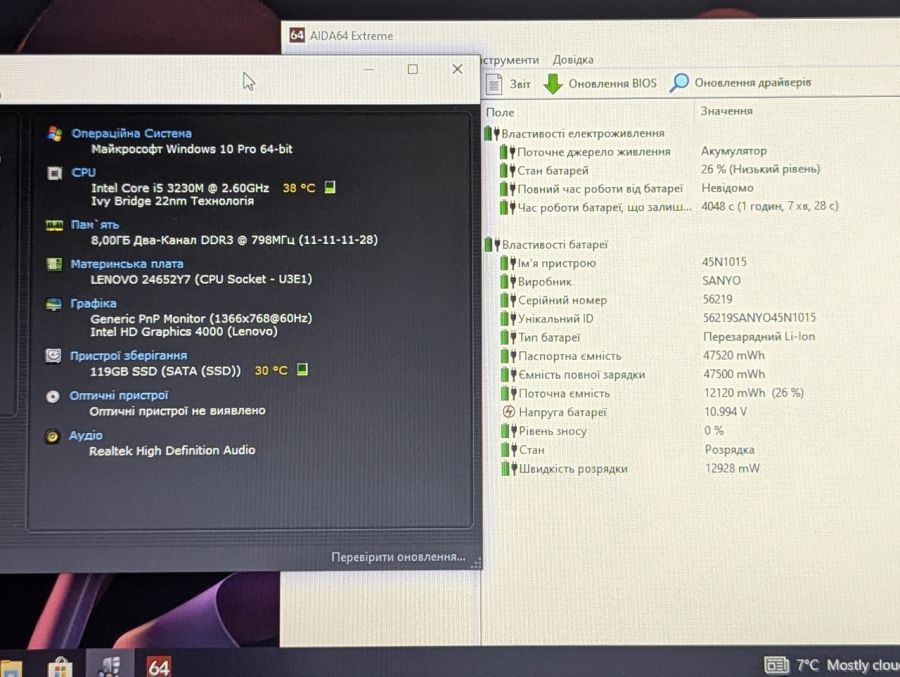900x677 pixels.
Task: Click the Оновлення драйверів magnifier icon
Action: click(679, 83)
